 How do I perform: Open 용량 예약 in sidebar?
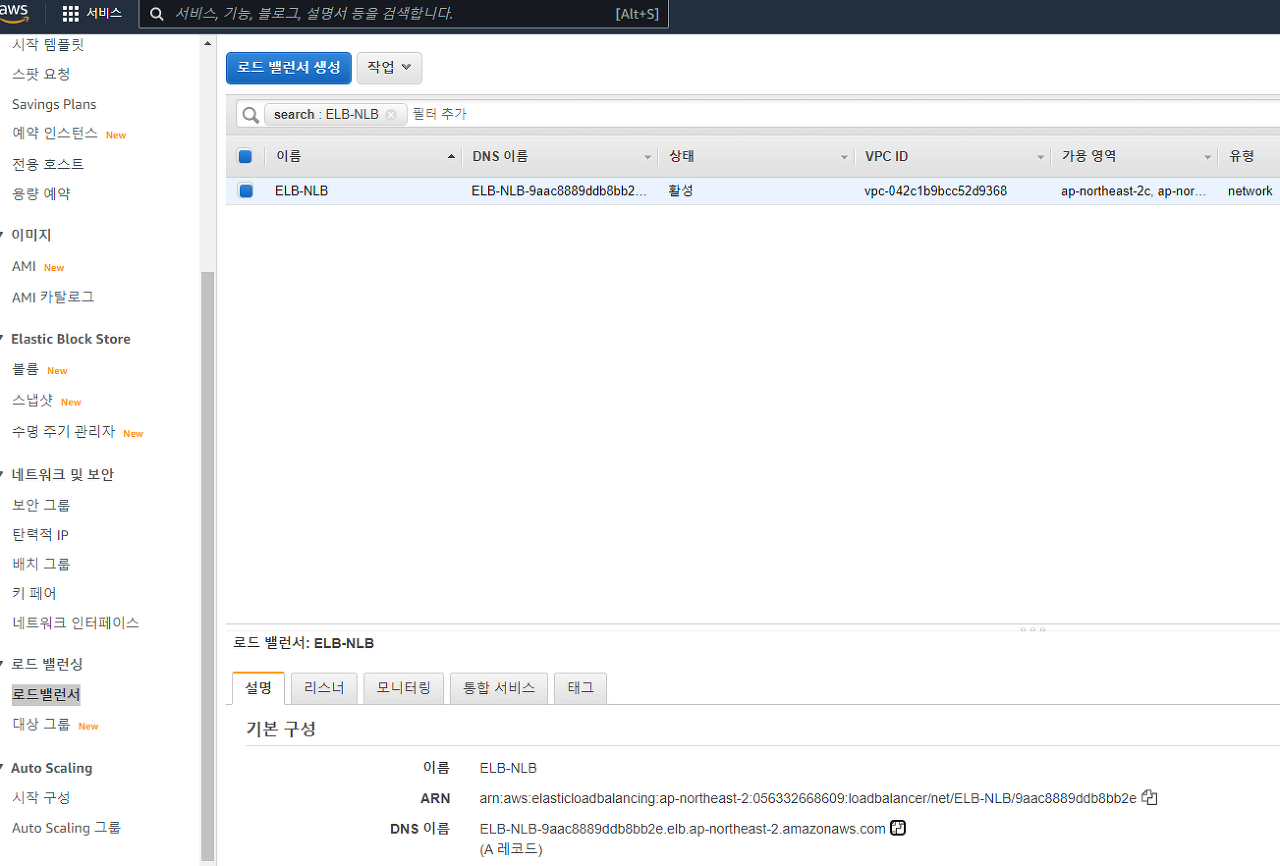tap(41, 194)
